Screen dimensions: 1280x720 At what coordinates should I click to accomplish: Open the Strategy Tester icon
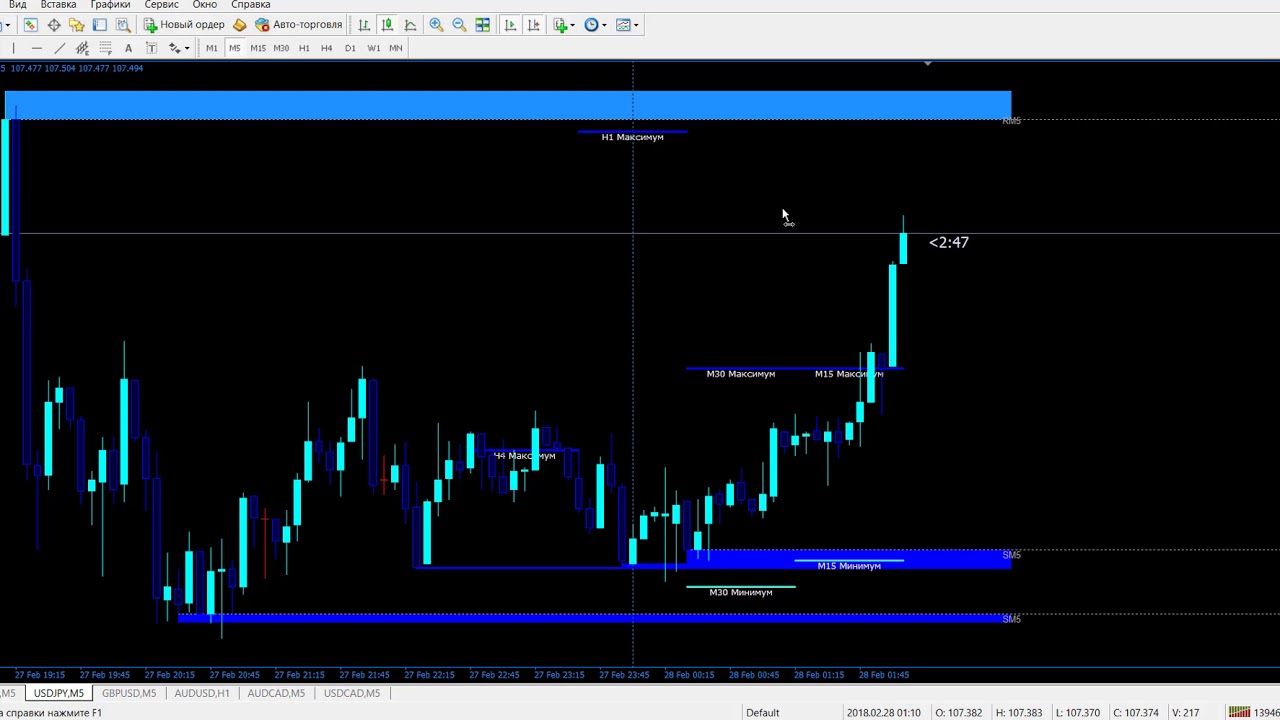pyautogui.click(x=123, y=25)
